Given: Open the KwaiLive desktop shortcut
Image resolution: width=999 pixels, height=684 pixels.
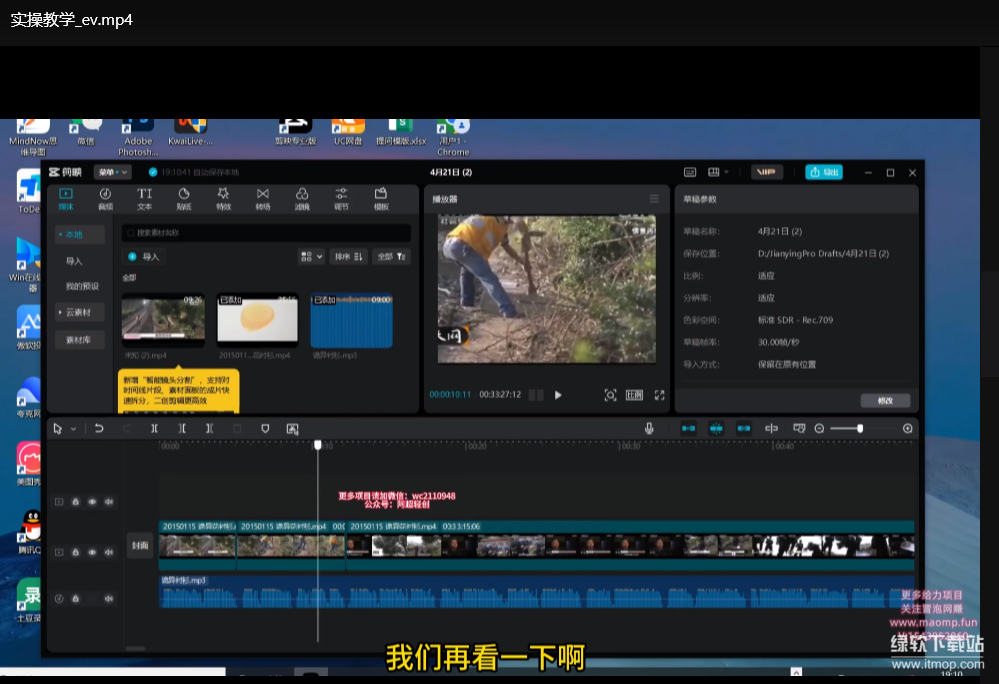Looking at the screenshot, I should 190,132.
